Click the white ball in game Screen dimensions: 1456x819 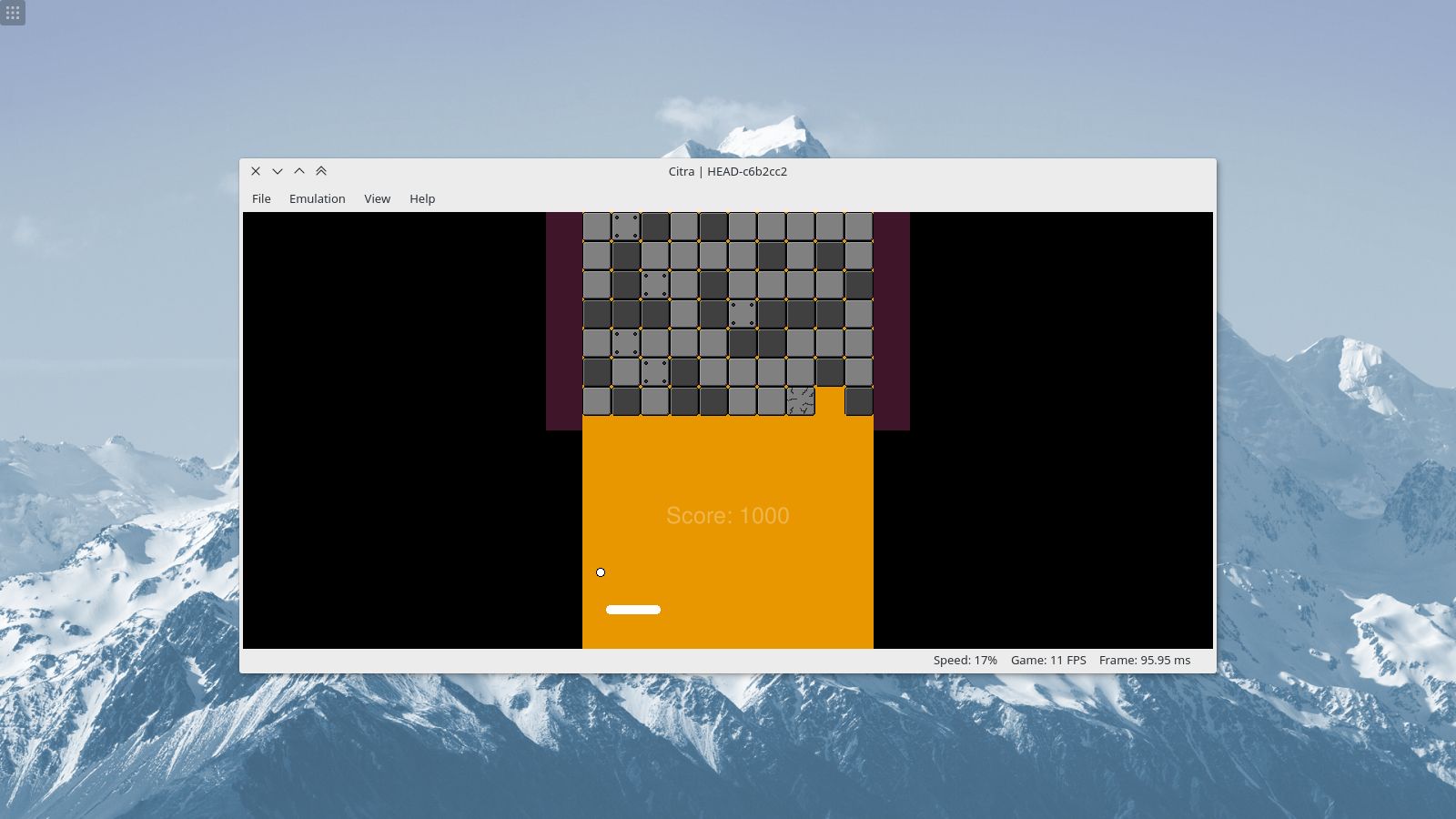coord(601,572)
